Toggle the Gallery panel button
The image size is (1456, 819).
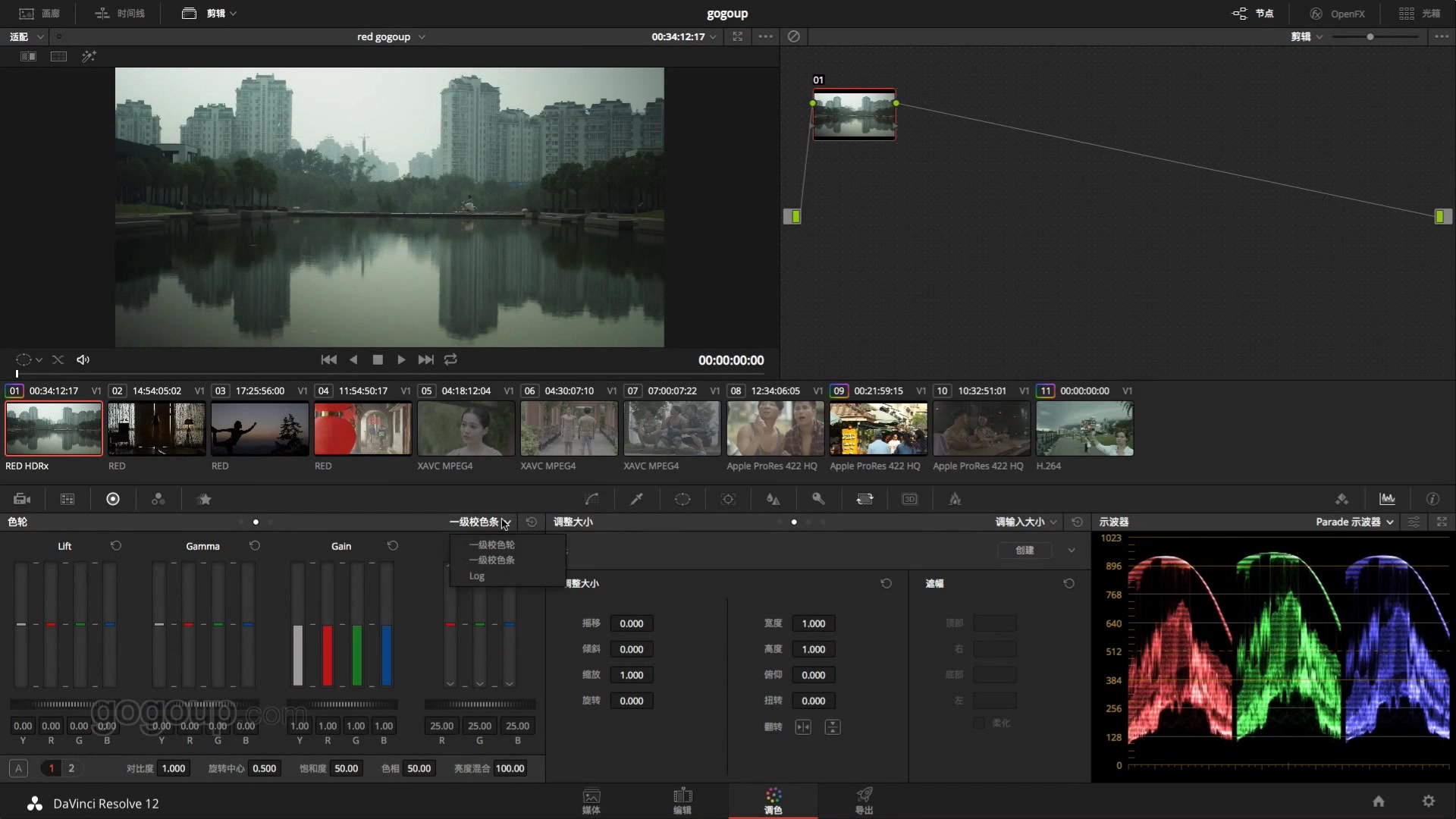[39, 14]
